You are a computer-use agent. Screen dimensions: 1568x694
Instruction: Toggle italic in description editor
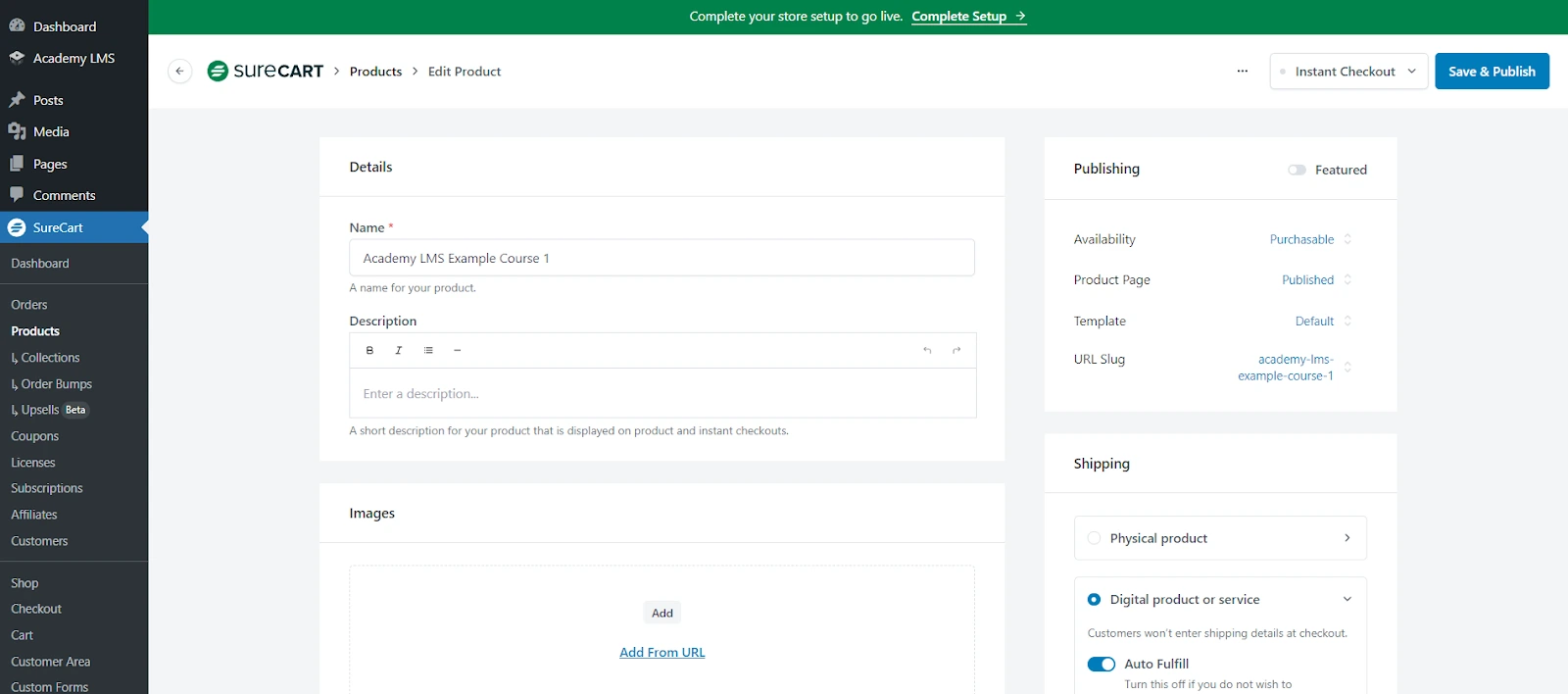[x=399, y=350]
